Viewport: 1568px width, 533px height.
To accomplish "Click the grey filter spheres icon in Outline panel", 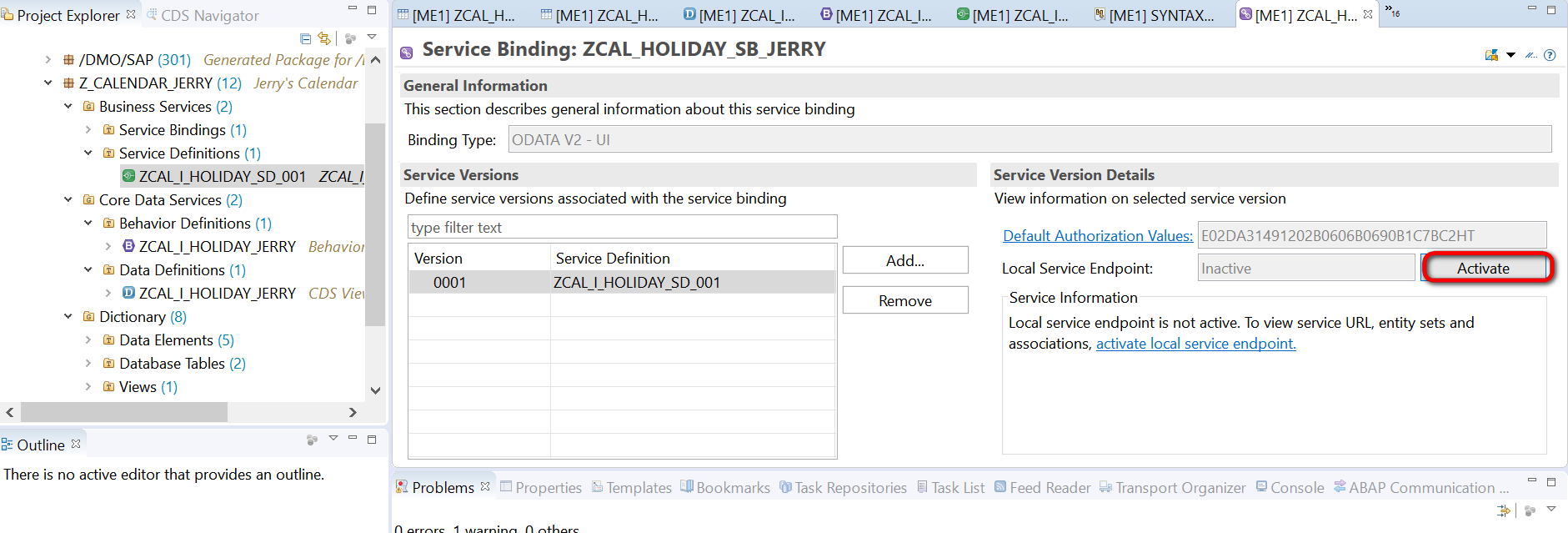I will (313, 440).
